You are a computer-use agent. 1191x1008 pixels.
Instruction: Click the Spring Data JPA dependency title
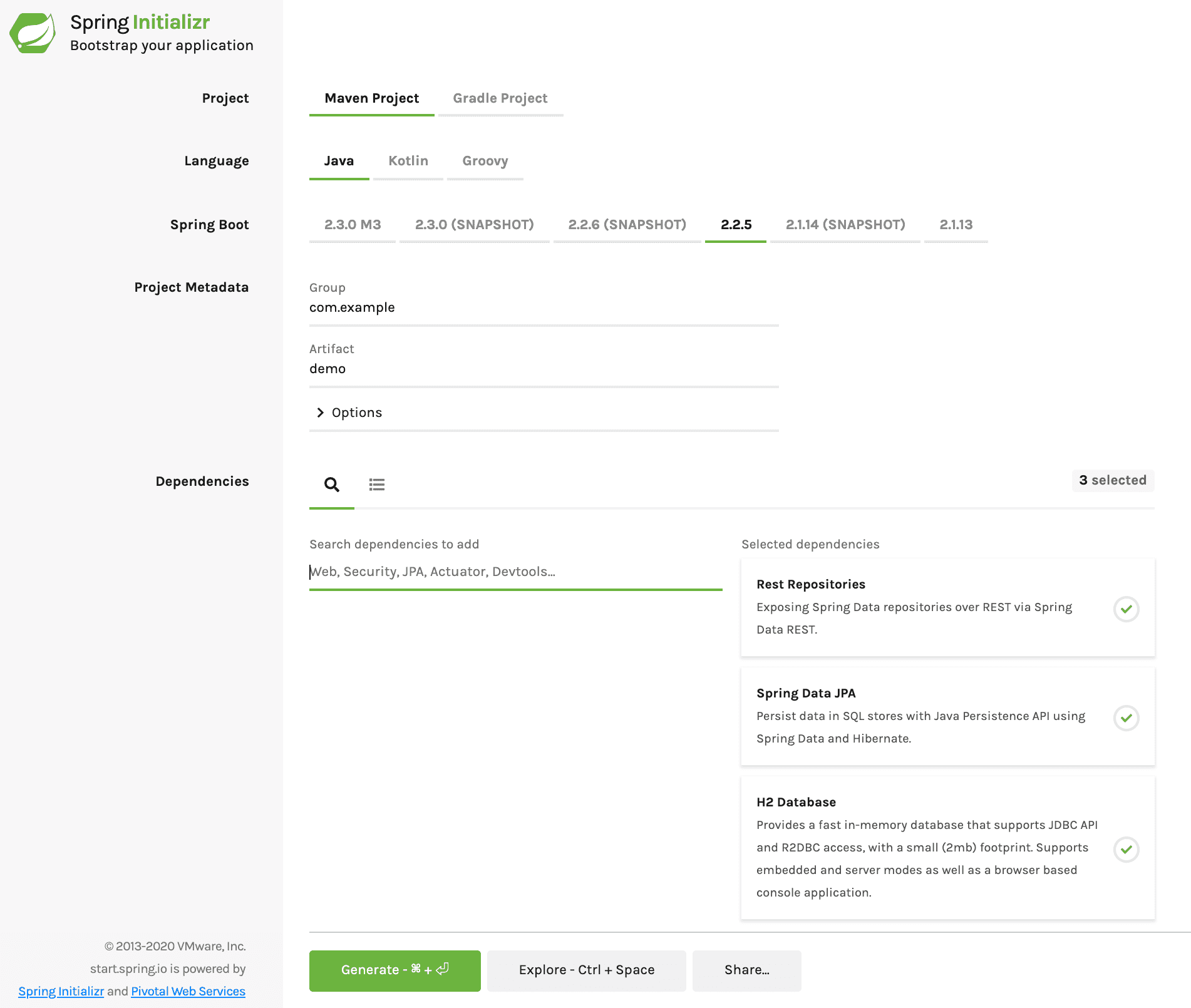tap(806, 693)
